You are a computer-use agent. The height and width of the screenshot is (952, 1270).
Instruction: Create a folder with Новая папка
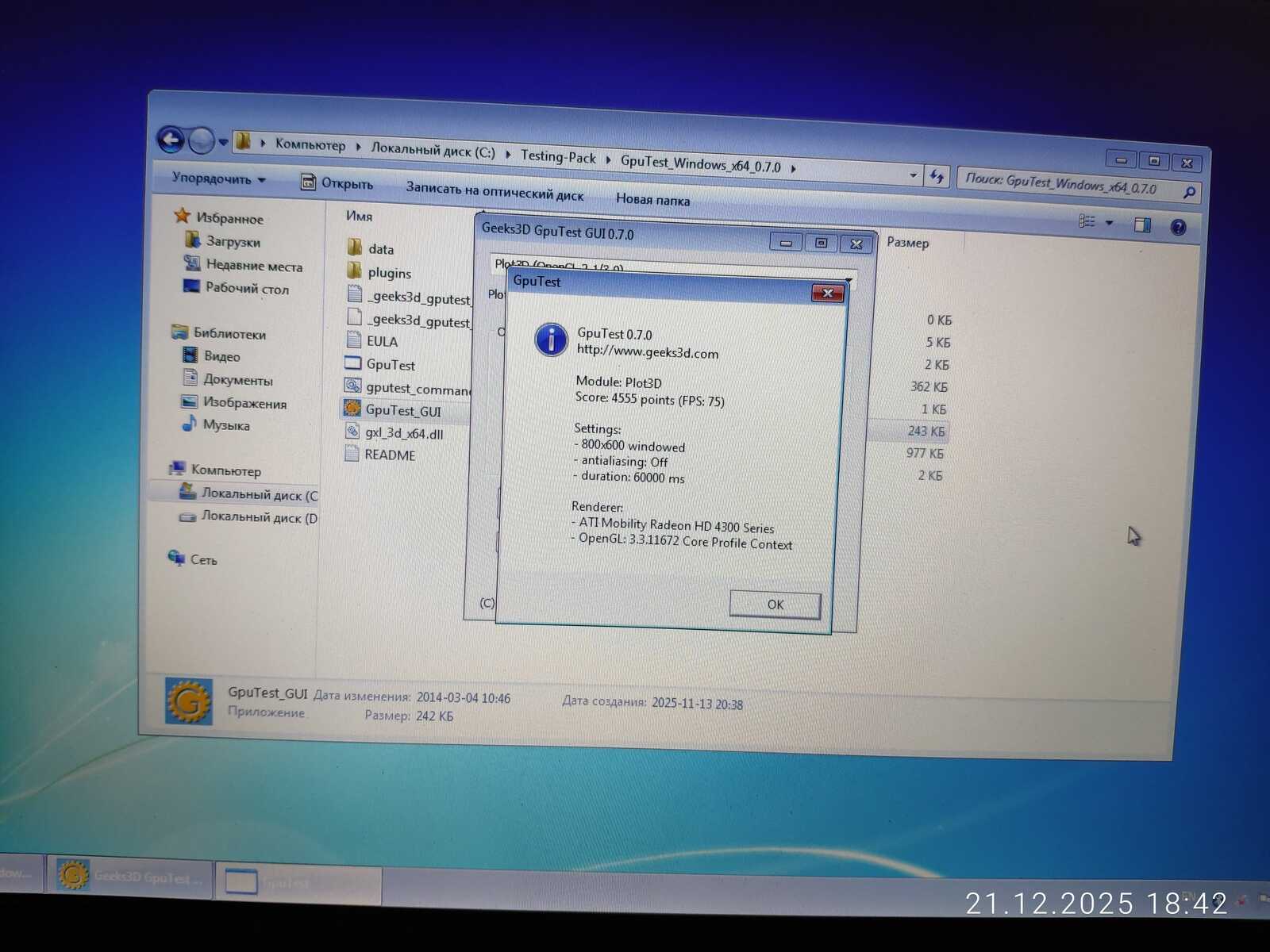[653, 199]
